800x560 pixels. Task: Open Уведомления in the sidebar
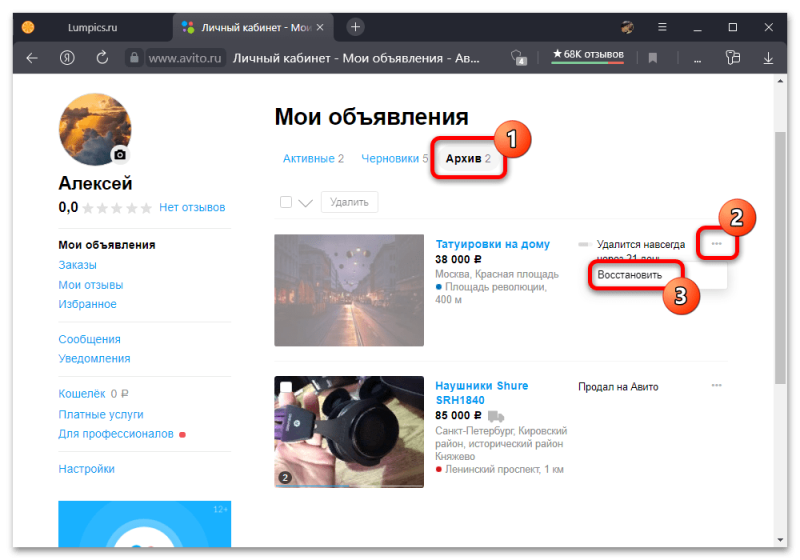tap(94, 359)
